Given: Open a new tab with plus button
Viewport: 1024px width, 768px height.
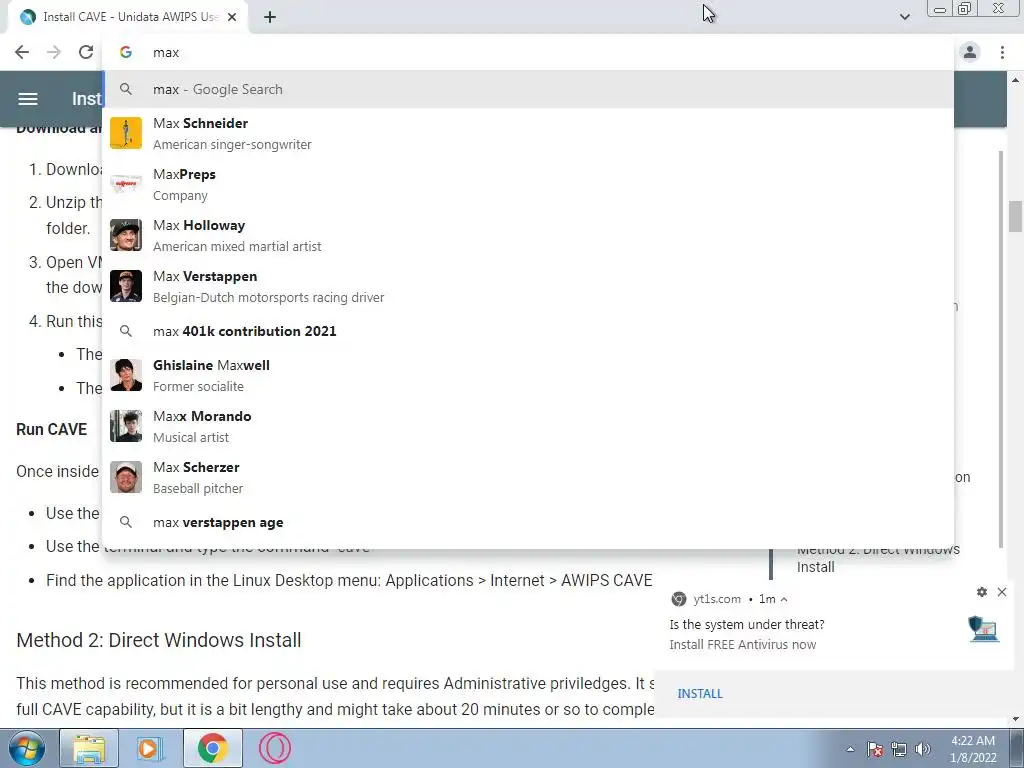Looking at the screenshot, I should click(x=270, y=18).
